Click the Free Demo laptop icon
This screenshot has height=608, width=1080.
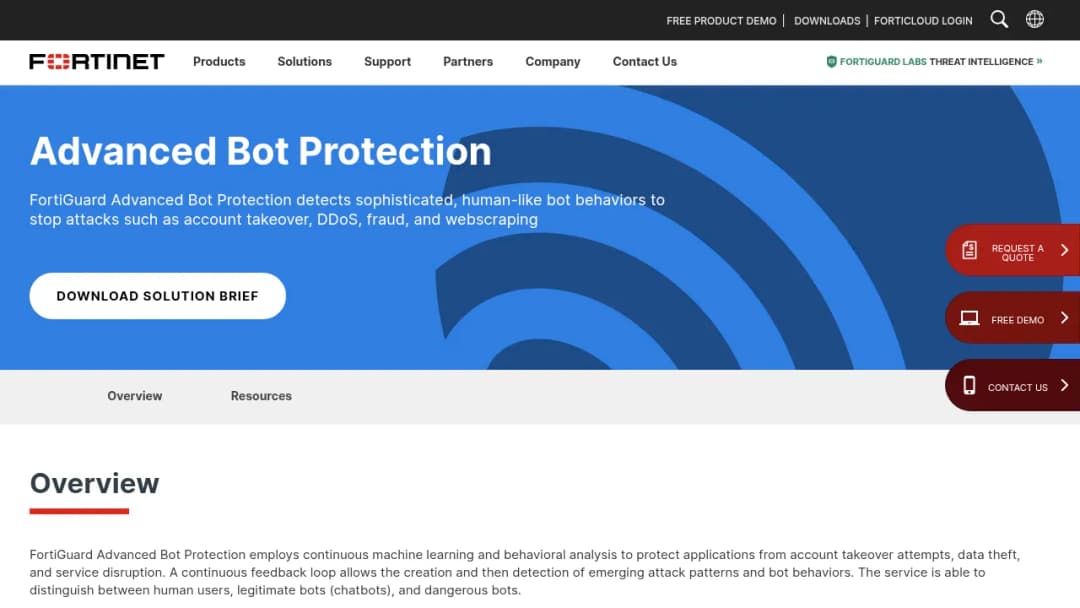click(x=969, y=318)
